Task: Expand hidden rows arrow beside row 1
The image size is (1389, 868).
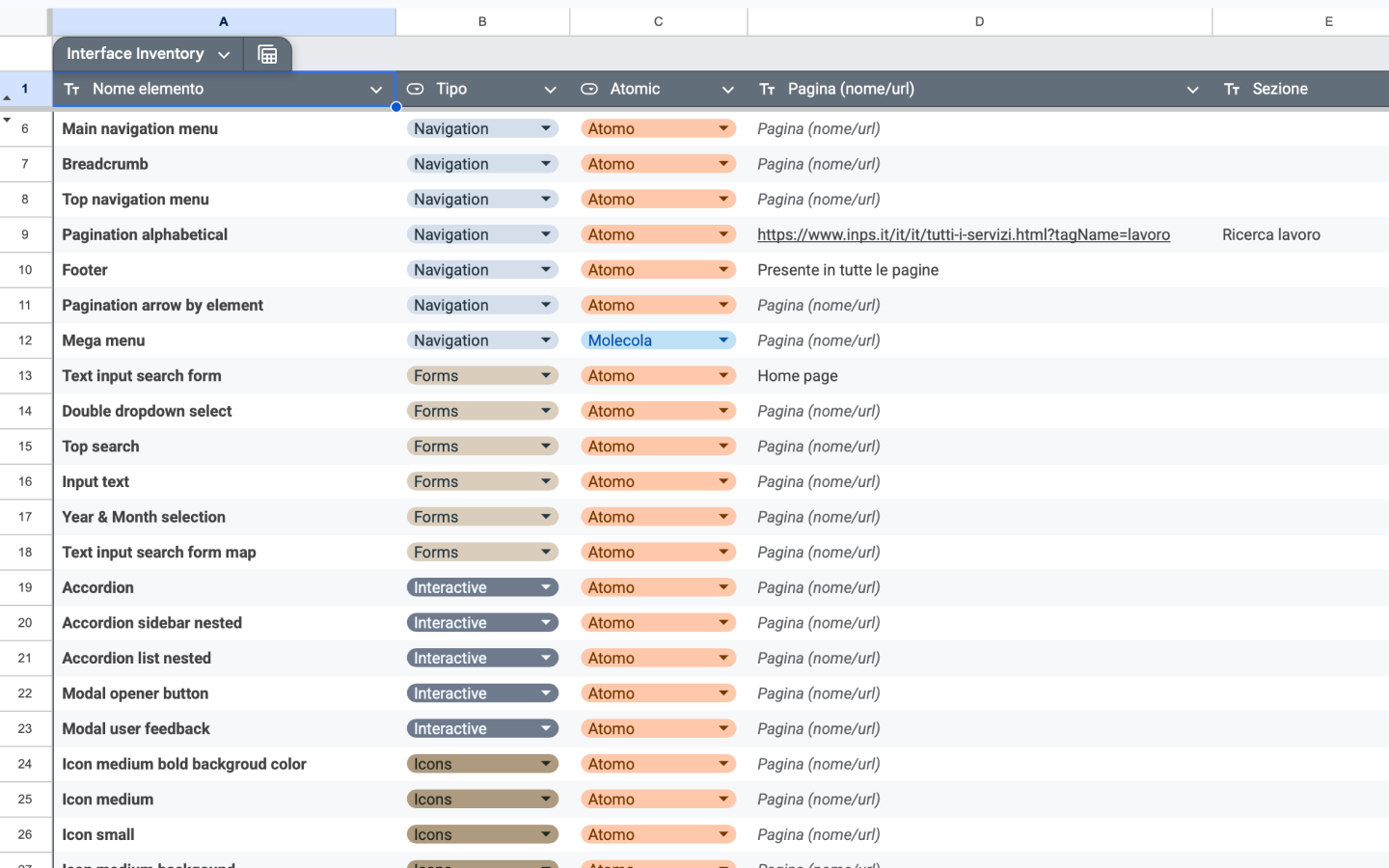Action: pyautogui.click(x=7, y=96)
